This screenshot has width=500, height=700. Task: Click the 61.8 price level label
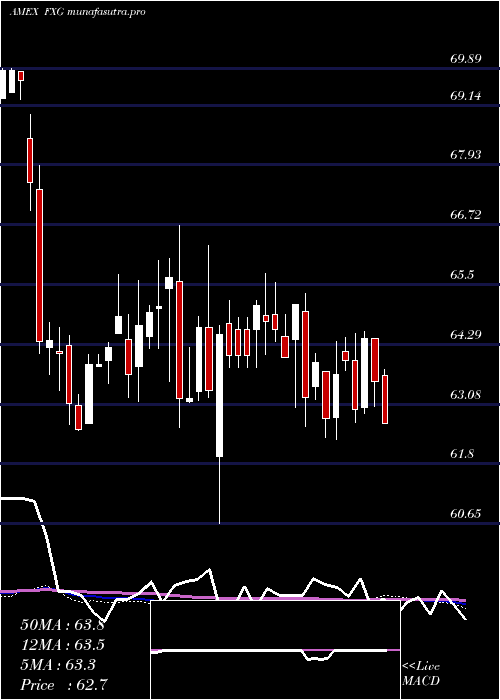pos(462,454)
